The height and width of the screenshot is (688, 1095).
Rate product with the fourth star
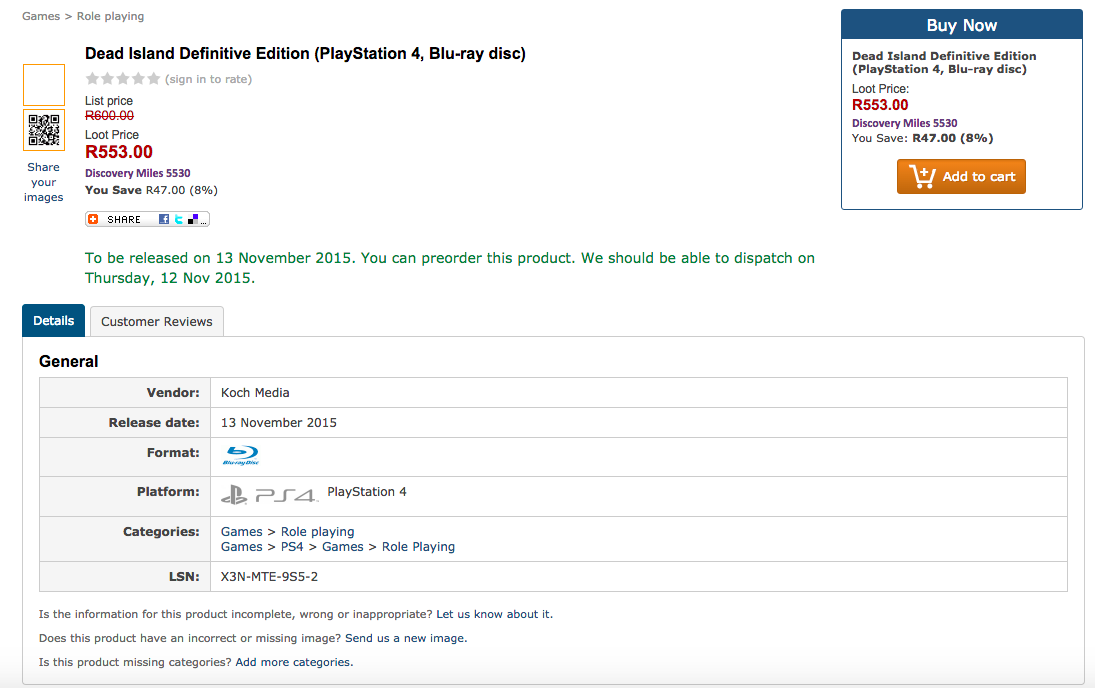pyautogui.click(x=138, y=79)
